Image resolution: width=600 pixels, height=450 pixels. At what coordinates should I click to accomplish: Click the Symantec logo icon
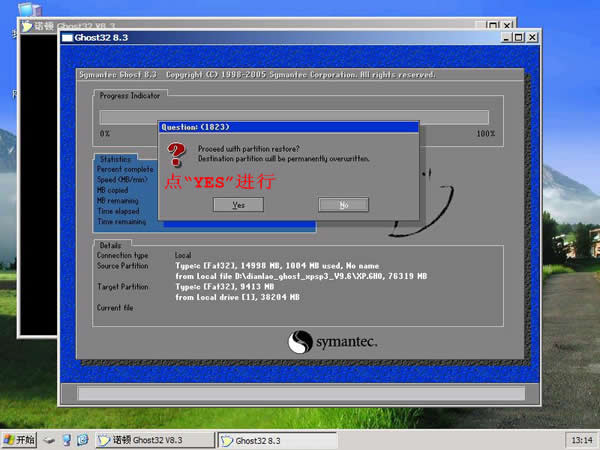pyautogui.click(x=300, y=342)
